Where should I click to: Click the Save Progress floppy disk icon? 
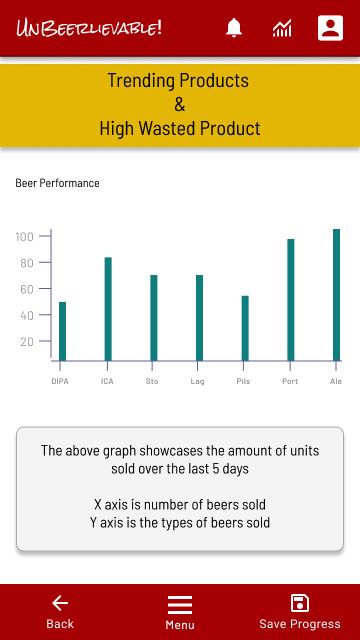(x=300, y=603)
